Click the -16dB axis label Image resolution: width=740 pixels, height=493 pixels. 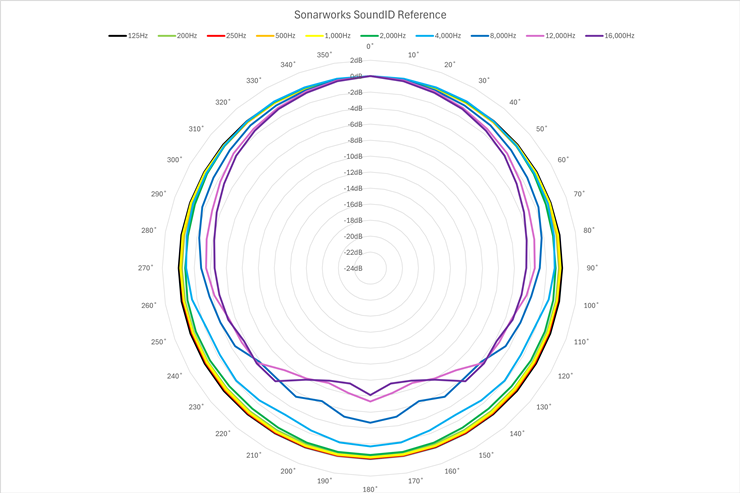(x=353, y=204)
